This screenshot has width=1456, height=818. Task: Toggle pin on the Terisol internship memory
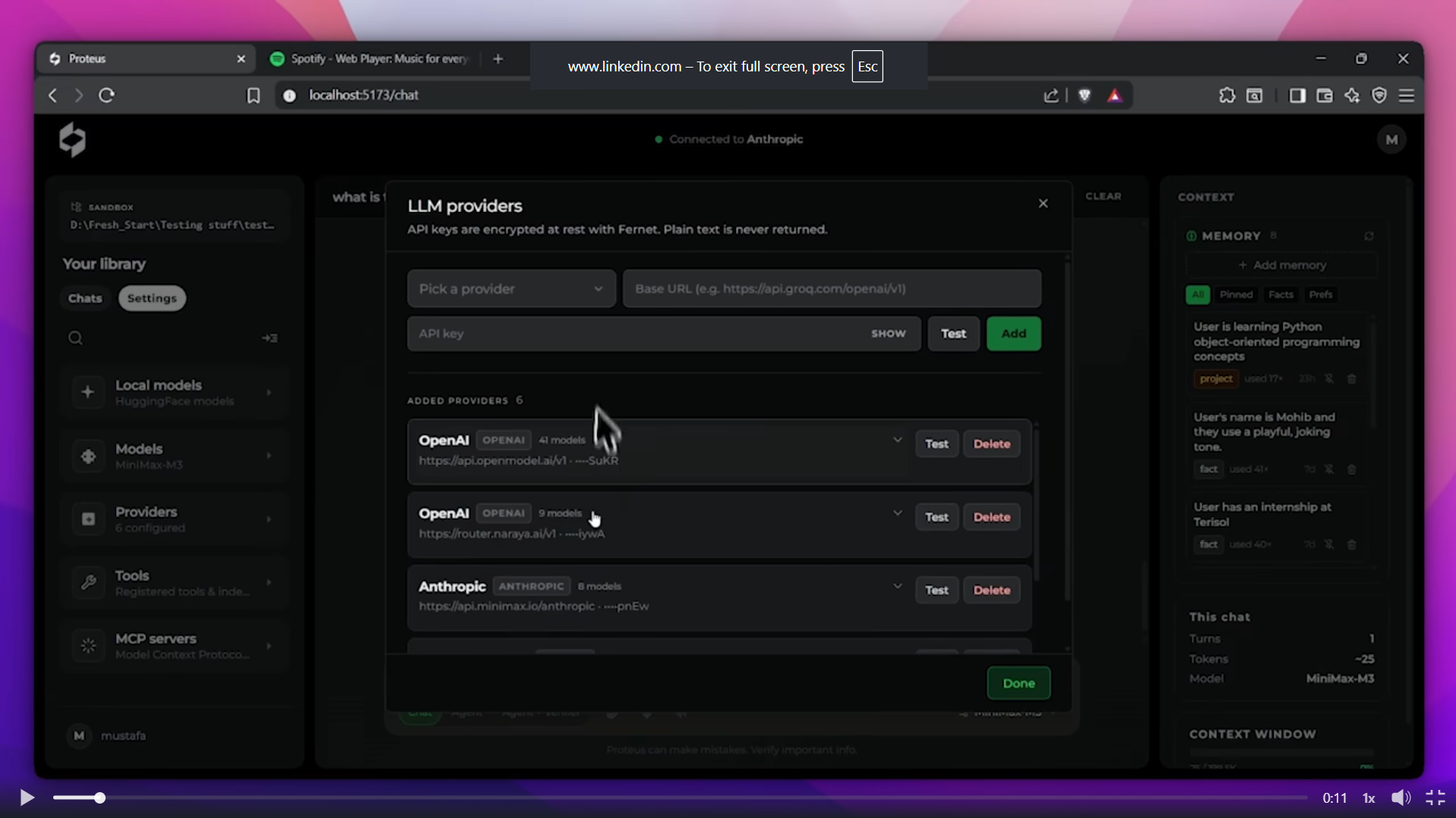pyautogui.click(x=1329, y=545)
